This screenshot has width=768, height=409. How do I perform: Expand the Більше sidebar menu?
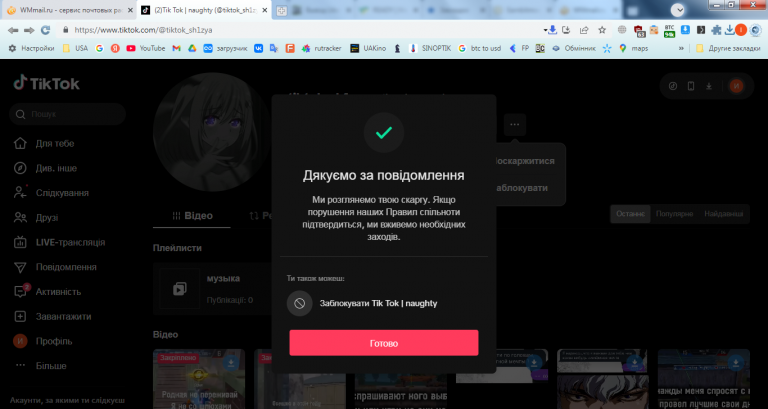(40, 365)
